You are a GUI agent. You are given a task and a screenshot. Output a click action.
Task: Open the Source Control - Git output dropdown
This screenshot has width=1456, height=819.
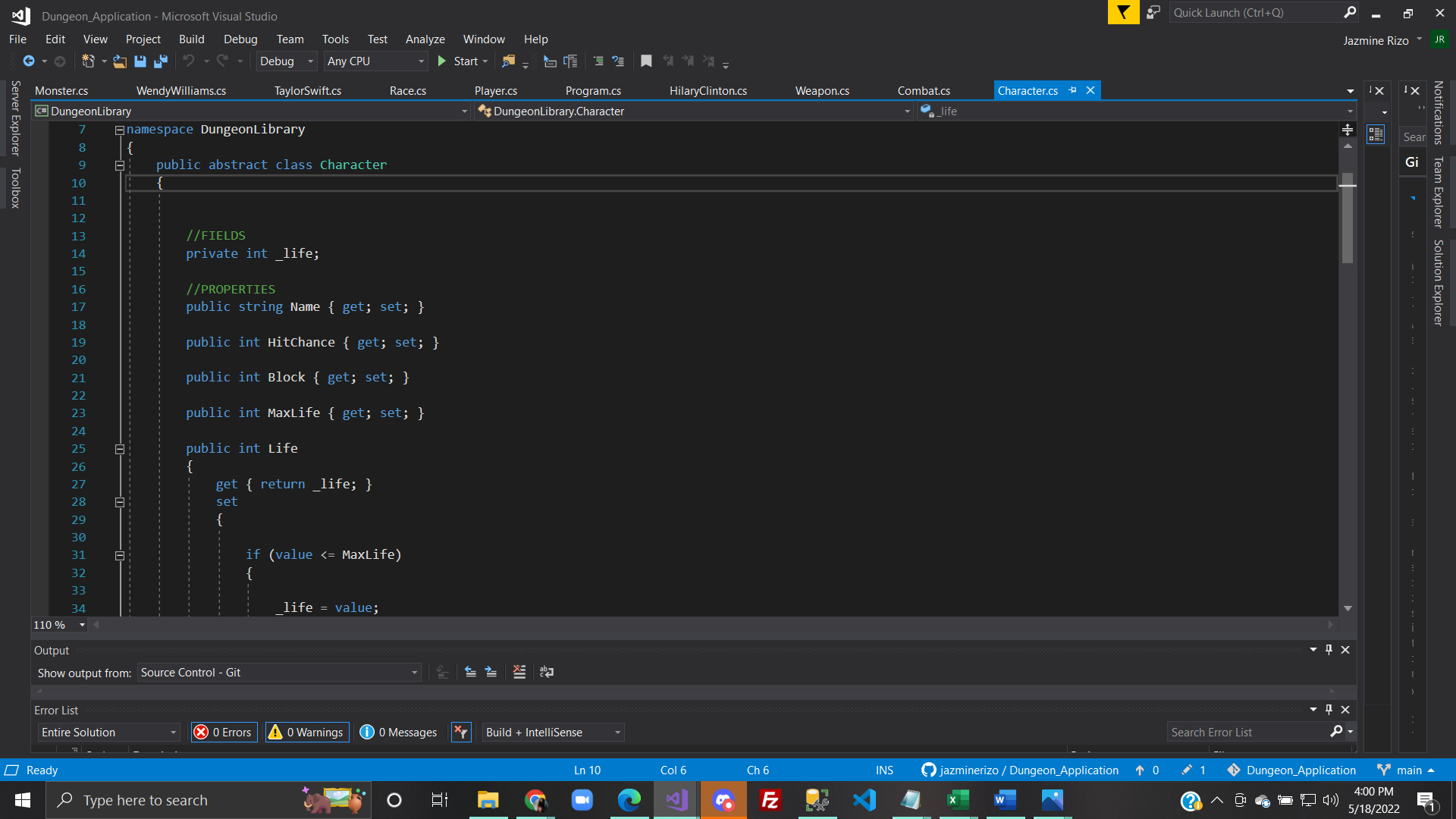278,673
